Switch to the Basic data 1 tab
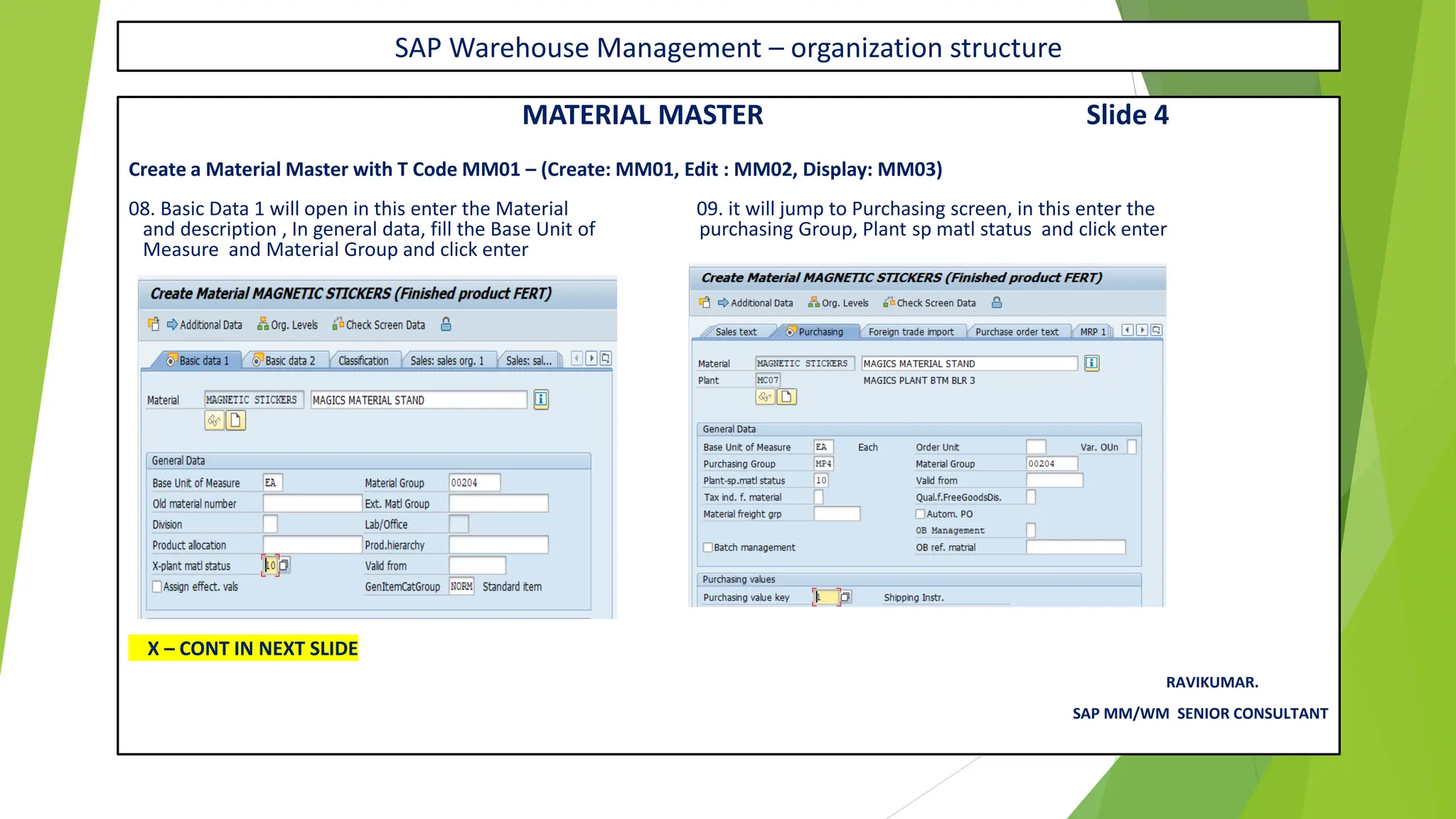Image resolution: width=1456 pixels, height=819 pixels. pos(197,361)
